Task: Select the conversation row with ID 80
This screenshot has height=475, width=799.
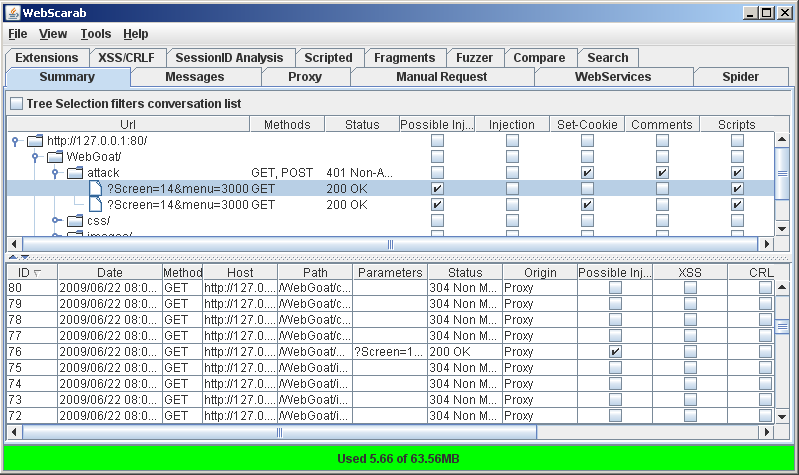Action: [x=100, y=288]
